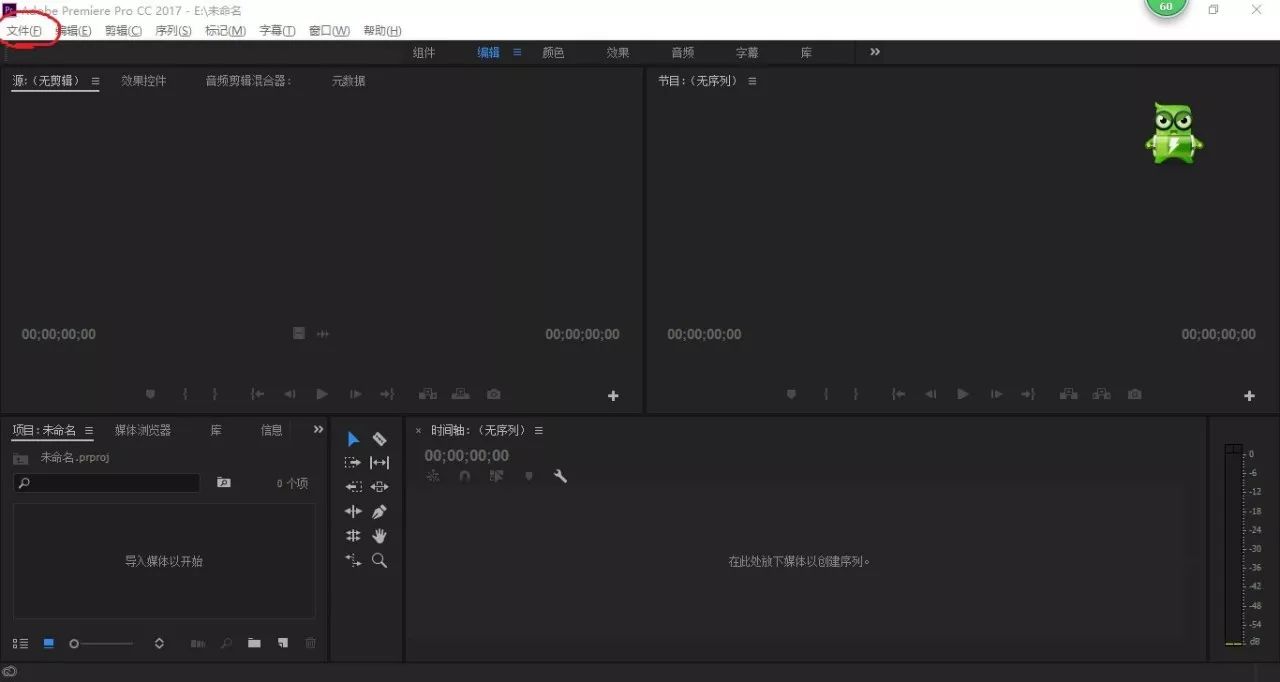The image size is (1280, 682).
Task: Open sort icons up-down arrows menu
Action: [x=159, y=644]
